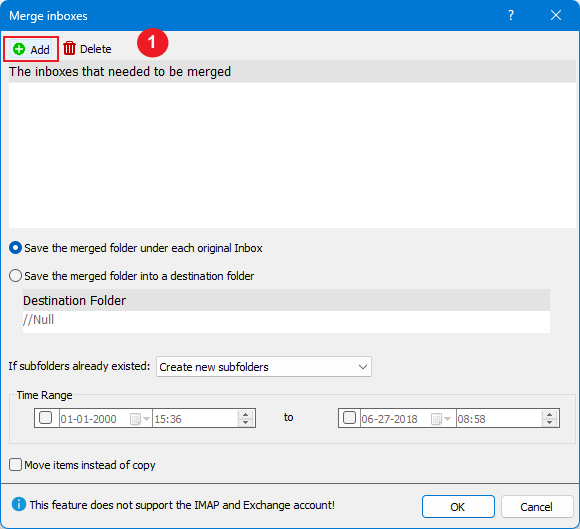Click the blue info icon near IMAP notice

point(19,504)
